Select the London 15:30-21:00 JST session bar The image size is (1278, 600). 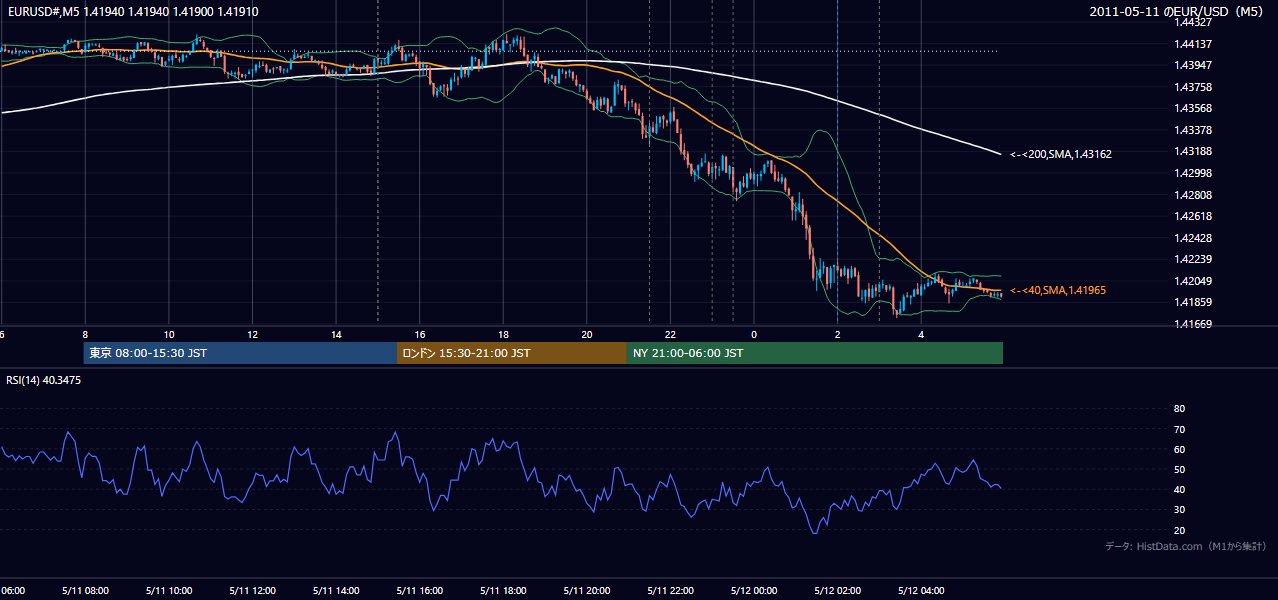(512, 353)
